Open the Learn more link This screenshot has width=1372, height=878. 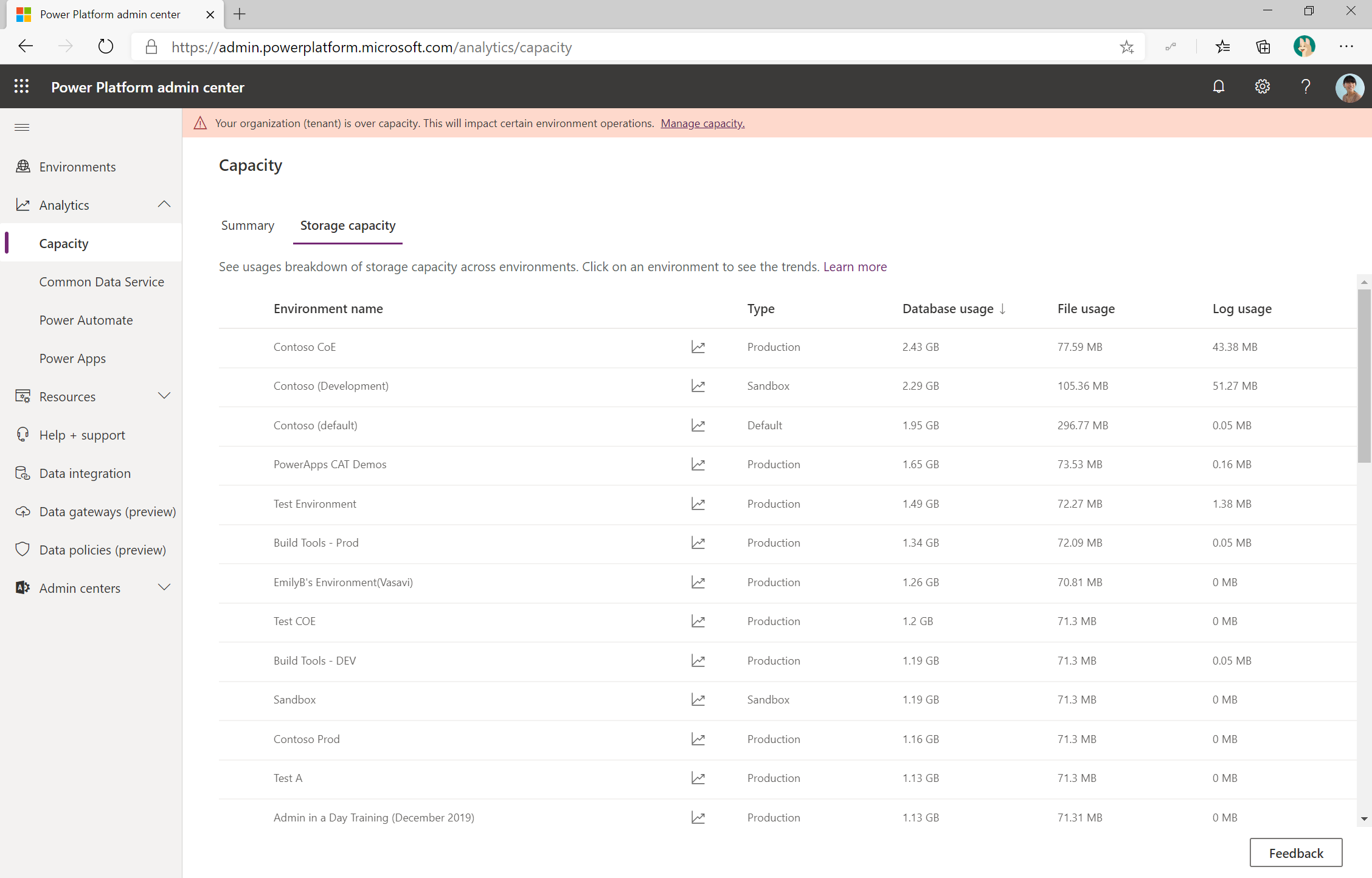click(x=853, y=266)
